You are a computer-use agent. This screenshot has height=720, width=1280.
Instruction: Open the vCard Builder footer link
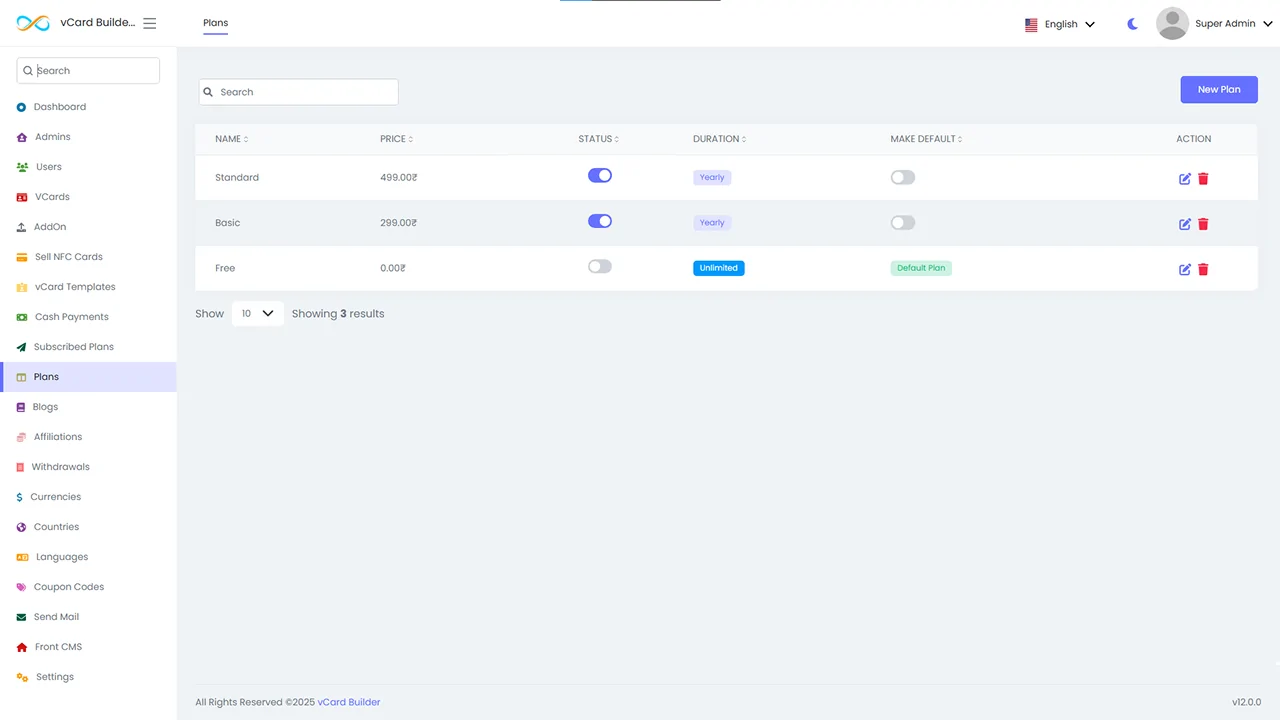click(349, 702)
